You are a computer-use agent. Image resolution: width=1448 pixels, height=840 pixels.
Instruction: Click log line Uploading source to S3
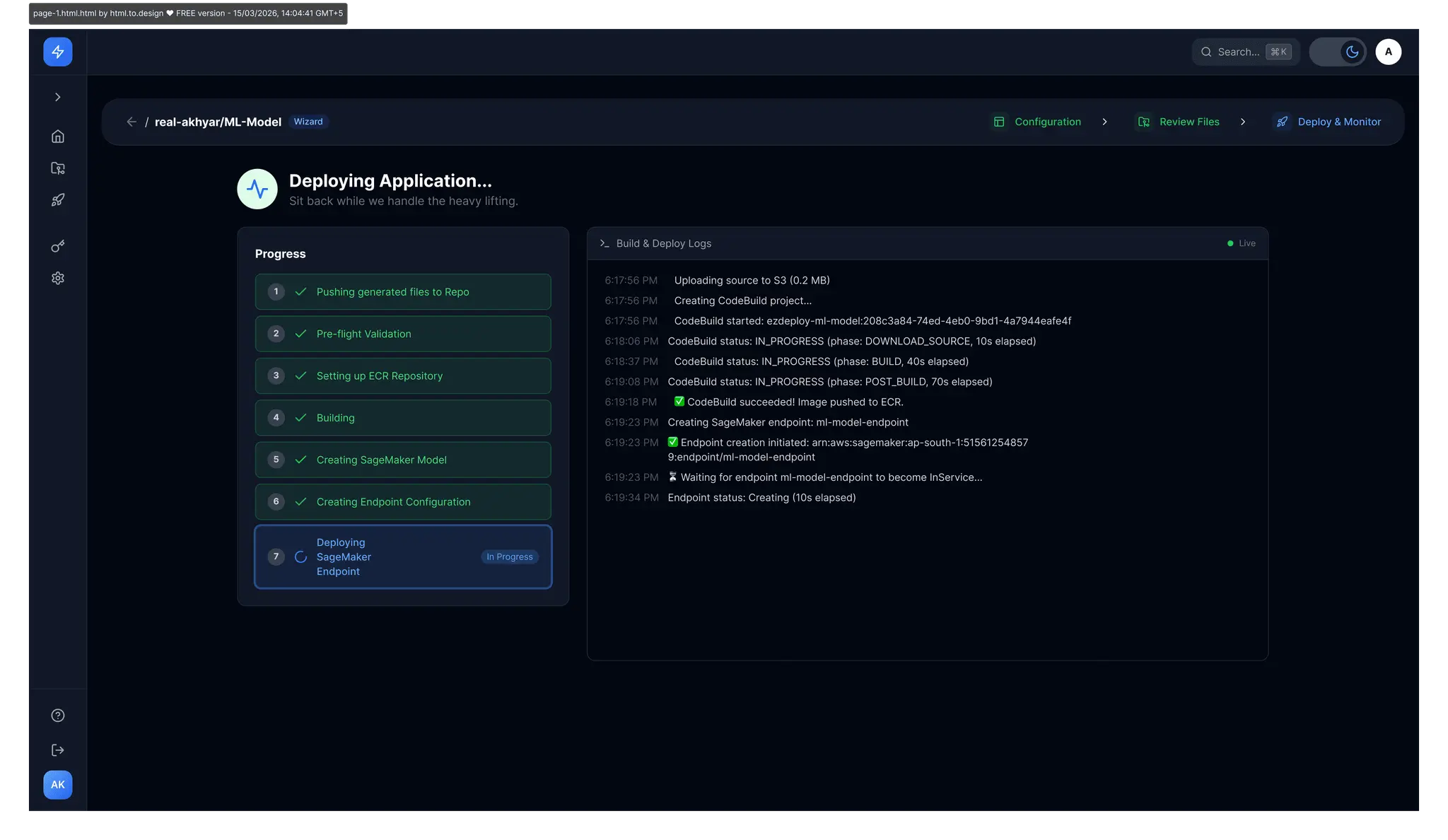coord(752,281)
